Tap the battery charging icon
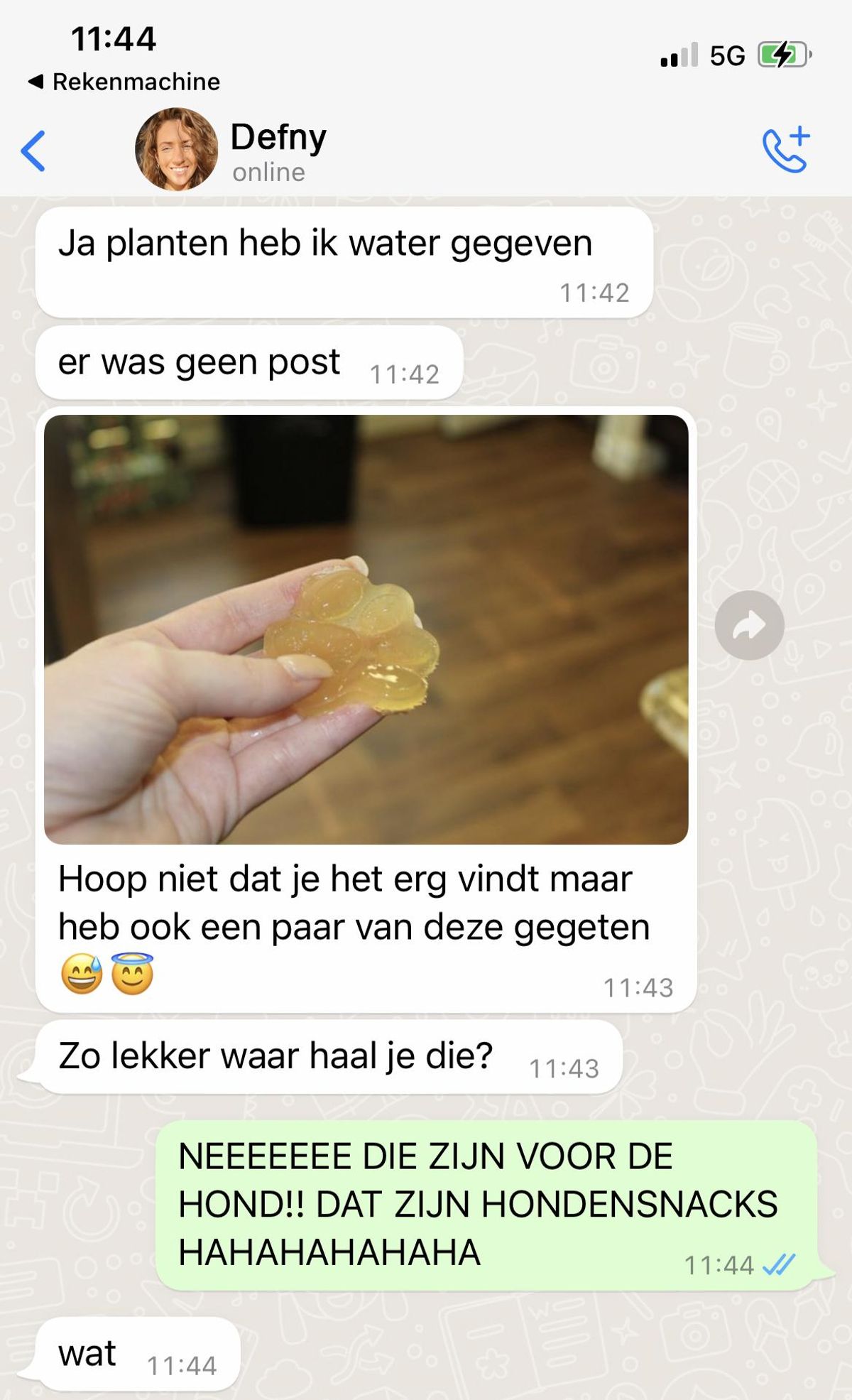The height and width of the screenshot is (1400, 852). (x=785, y=55)
